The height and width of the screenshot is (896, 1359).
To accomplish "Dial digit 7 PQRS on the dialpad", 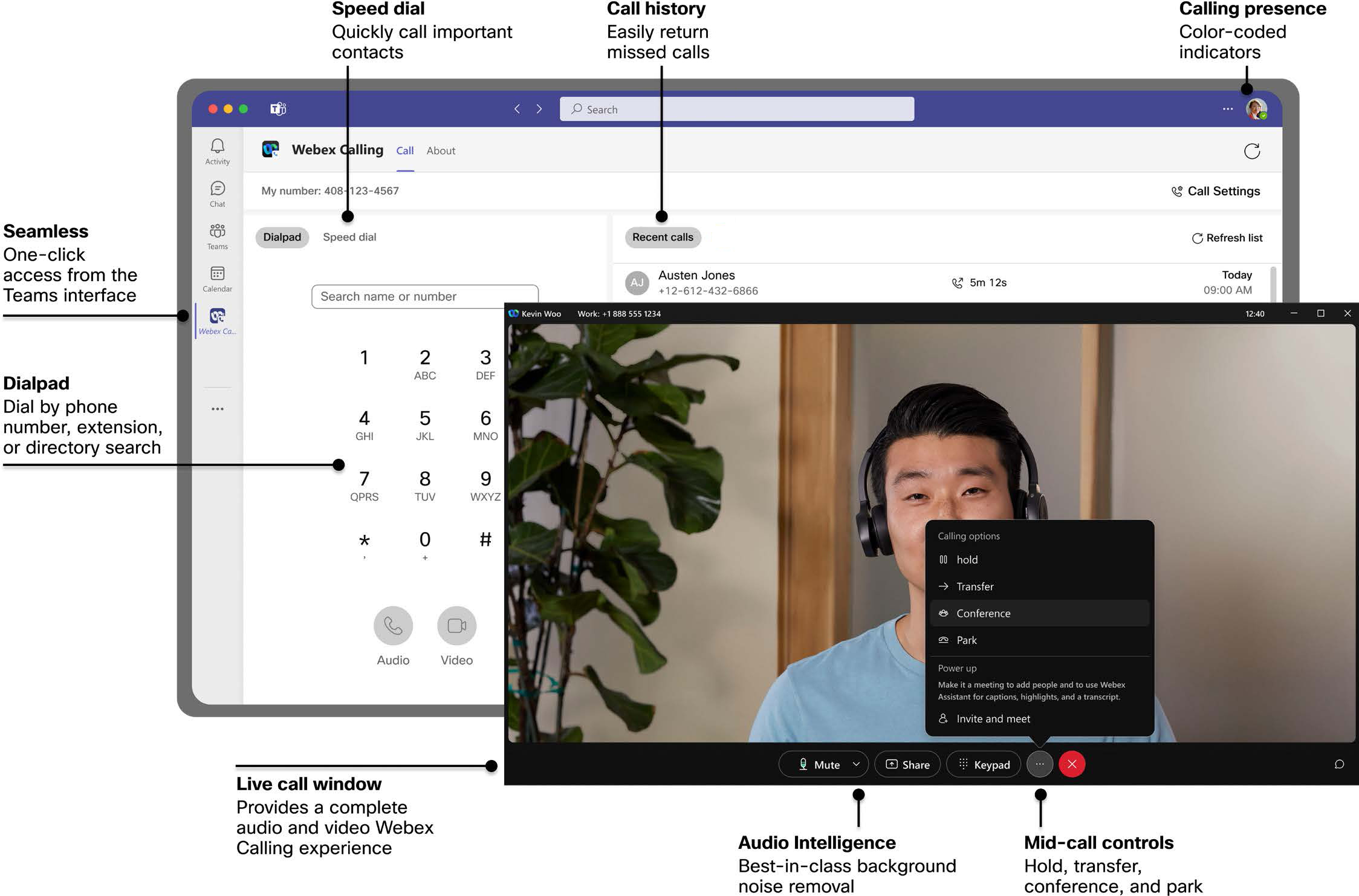I will tap(365, 485).
